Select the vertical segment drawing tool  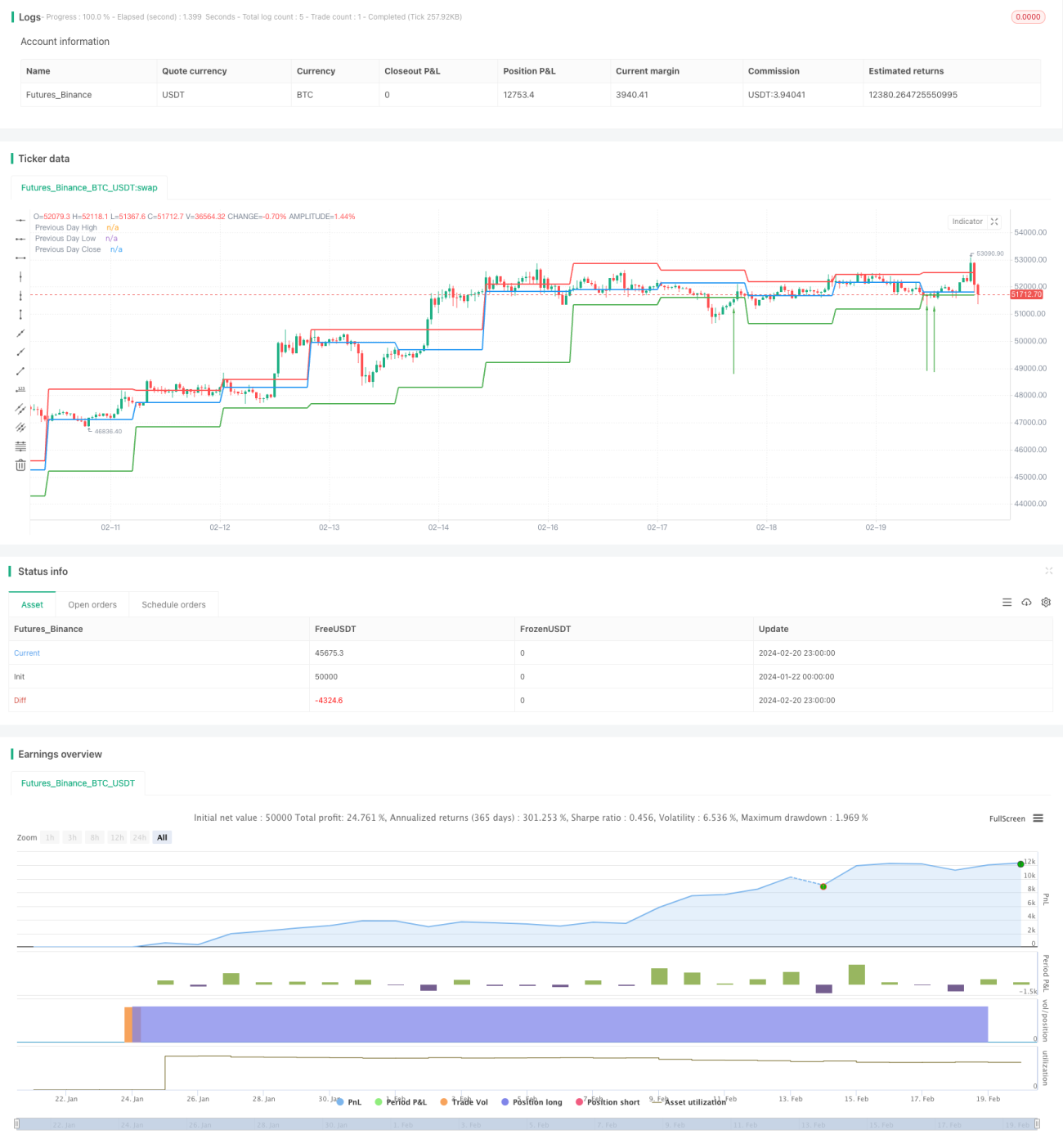(20, 314)
